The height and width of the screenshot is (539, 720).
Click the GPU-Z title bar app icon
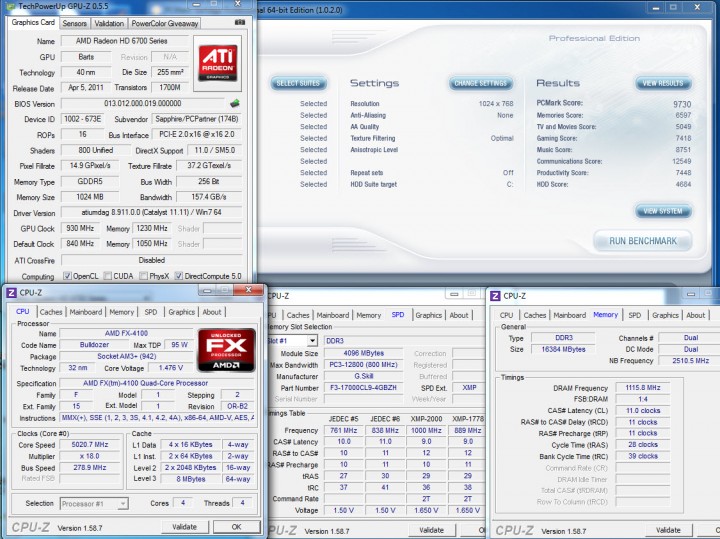pyautogui.click(x=11, y=6)
